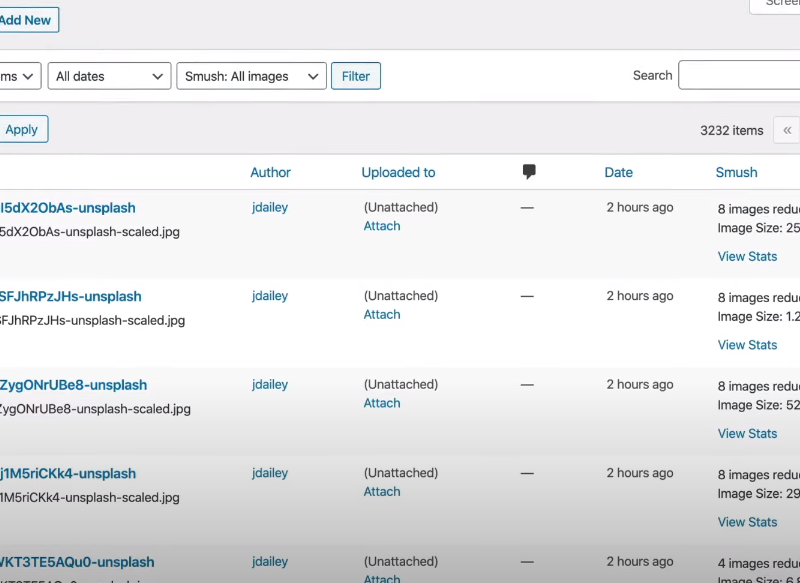Focus the Search media input field

[x=739, y=75]
